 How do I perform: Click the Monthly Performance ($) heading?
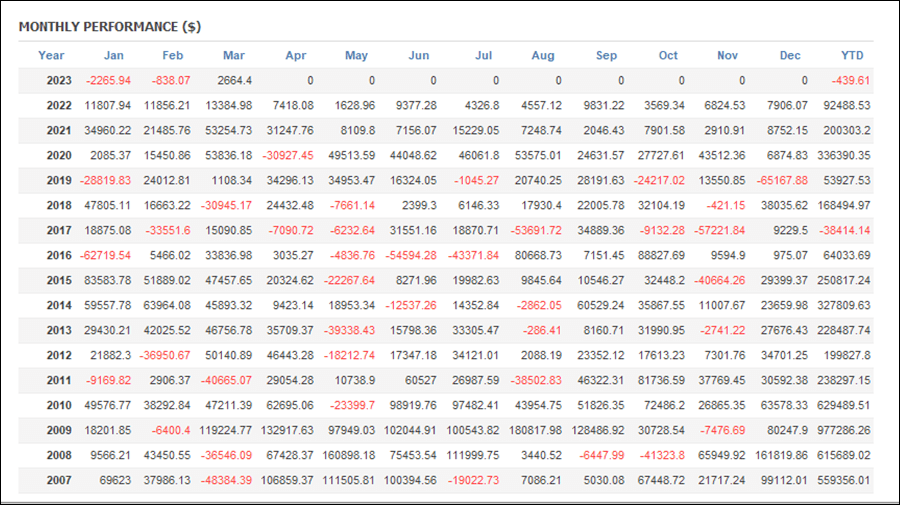[110, 27]
